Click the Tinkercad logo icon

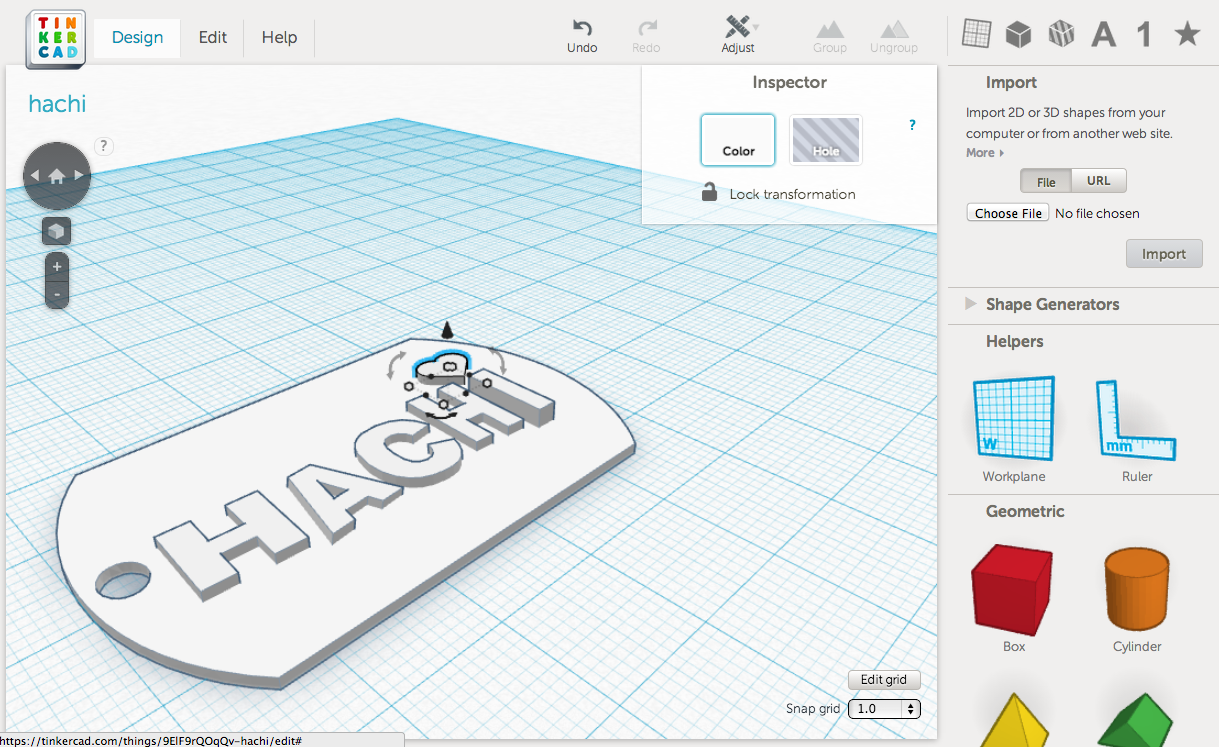point(55,38)
